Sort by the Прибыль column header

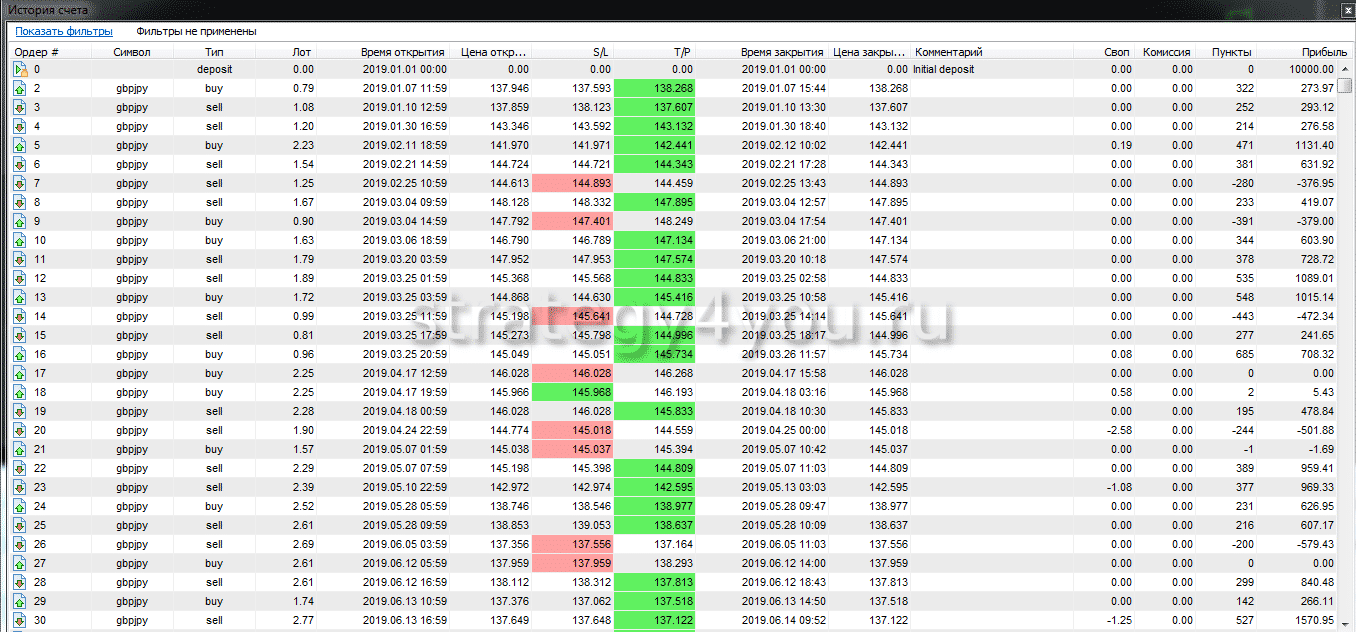pos(1310,52)
